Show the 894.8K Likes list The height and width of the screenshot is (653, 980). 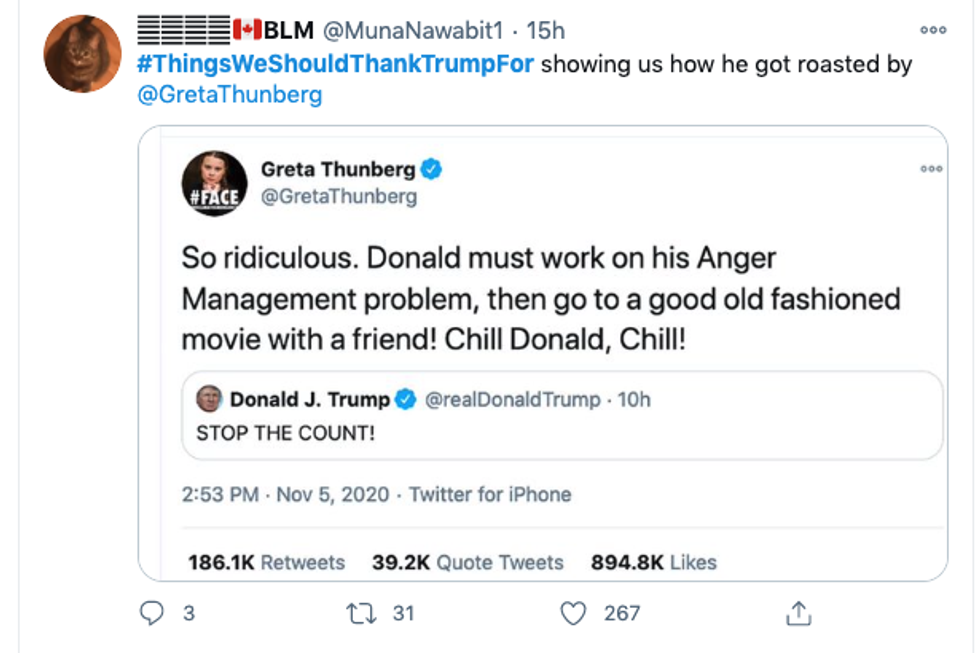tap(654, 563)
